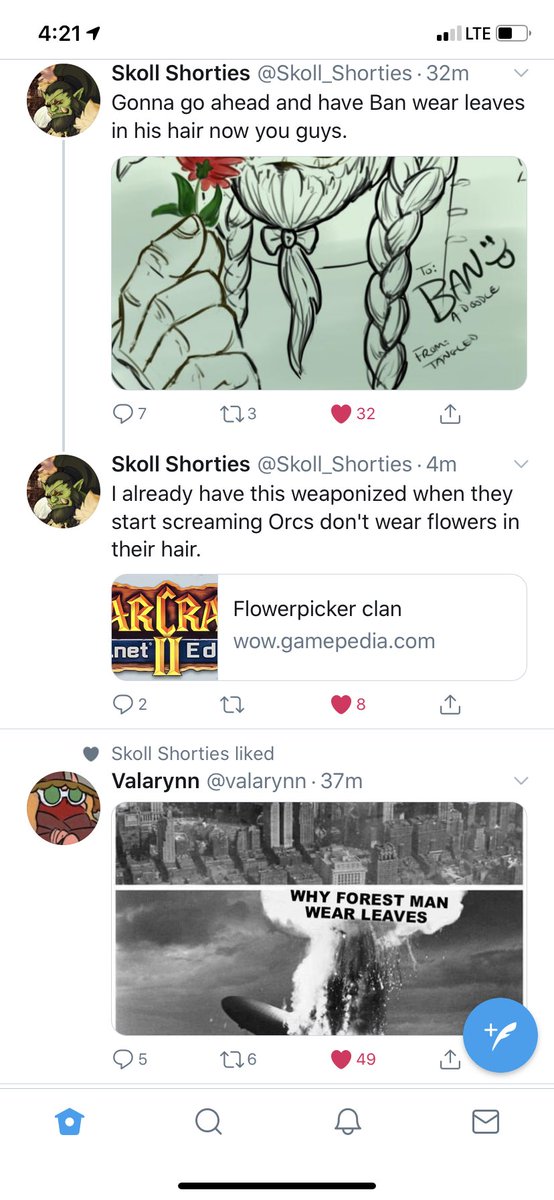Viewport: 554px width, 1200px height.
Task: View the braided hair sketch image
Action: click(x=319, y=272)
